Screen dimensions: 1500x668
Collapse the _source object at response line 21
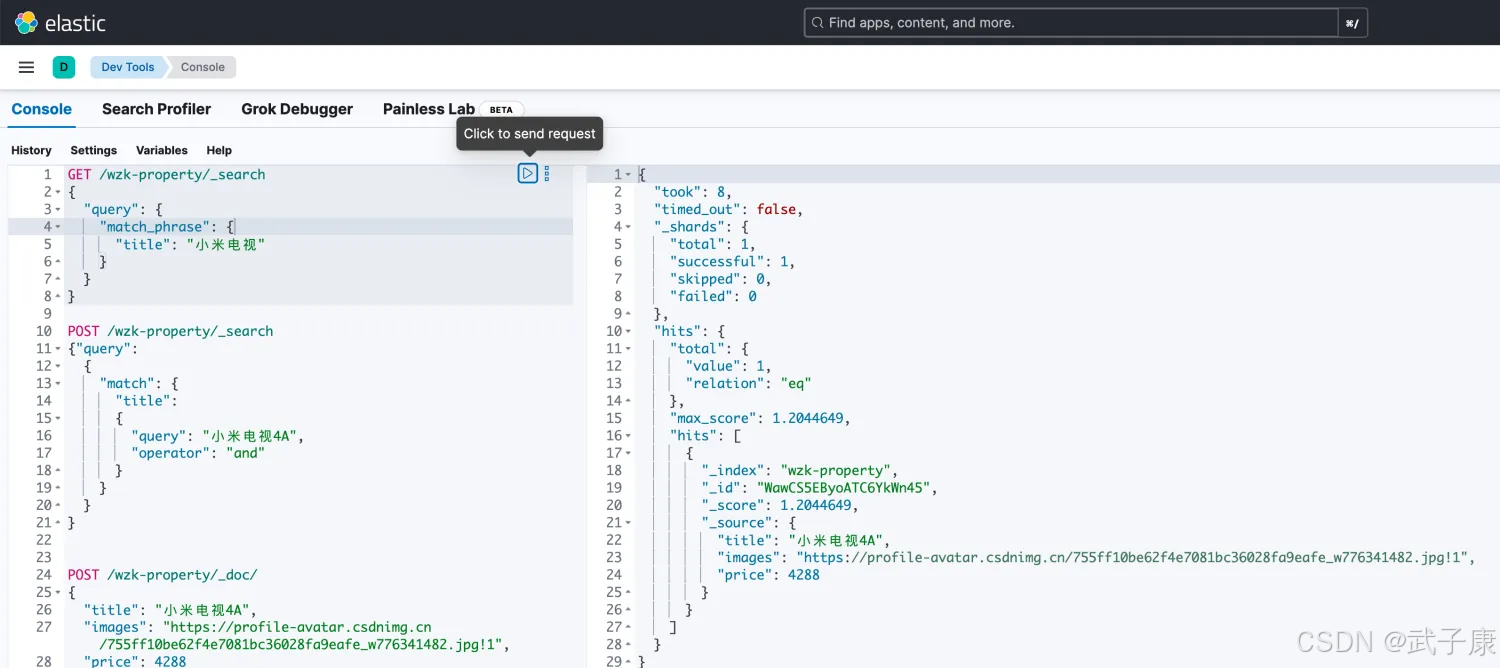[628, 523]
